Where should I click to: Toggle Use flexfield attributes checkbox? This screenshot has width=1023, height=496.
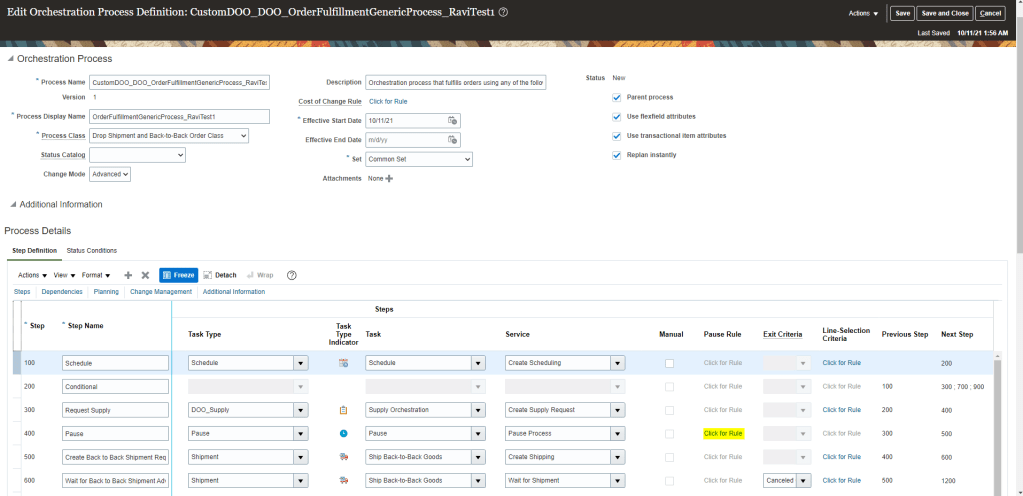(x=617, y=116)
